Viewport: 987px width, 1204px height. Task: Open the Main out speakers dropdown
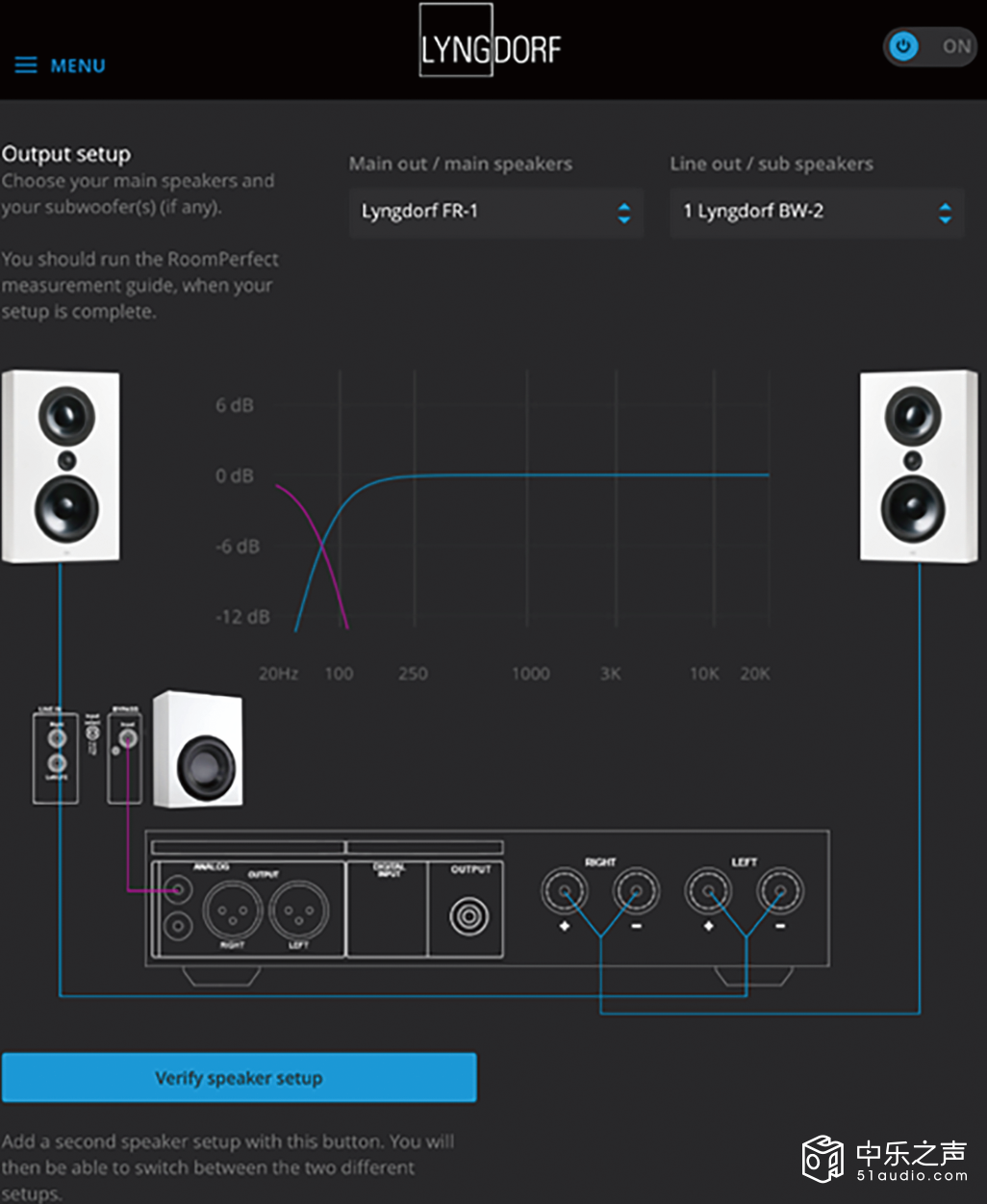(494, 213)
